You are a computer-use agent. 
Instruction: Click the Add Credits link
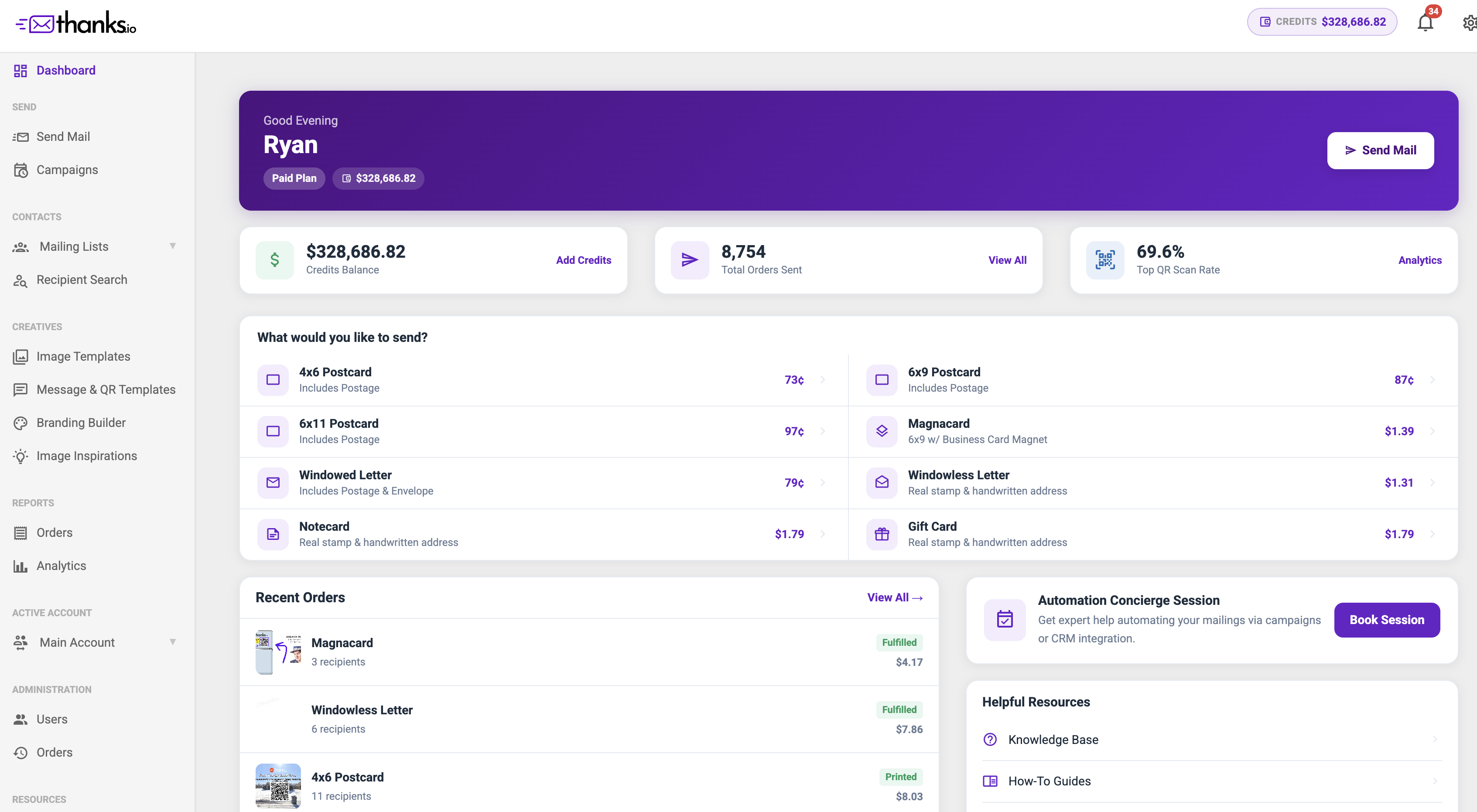[x=583, y=259]
